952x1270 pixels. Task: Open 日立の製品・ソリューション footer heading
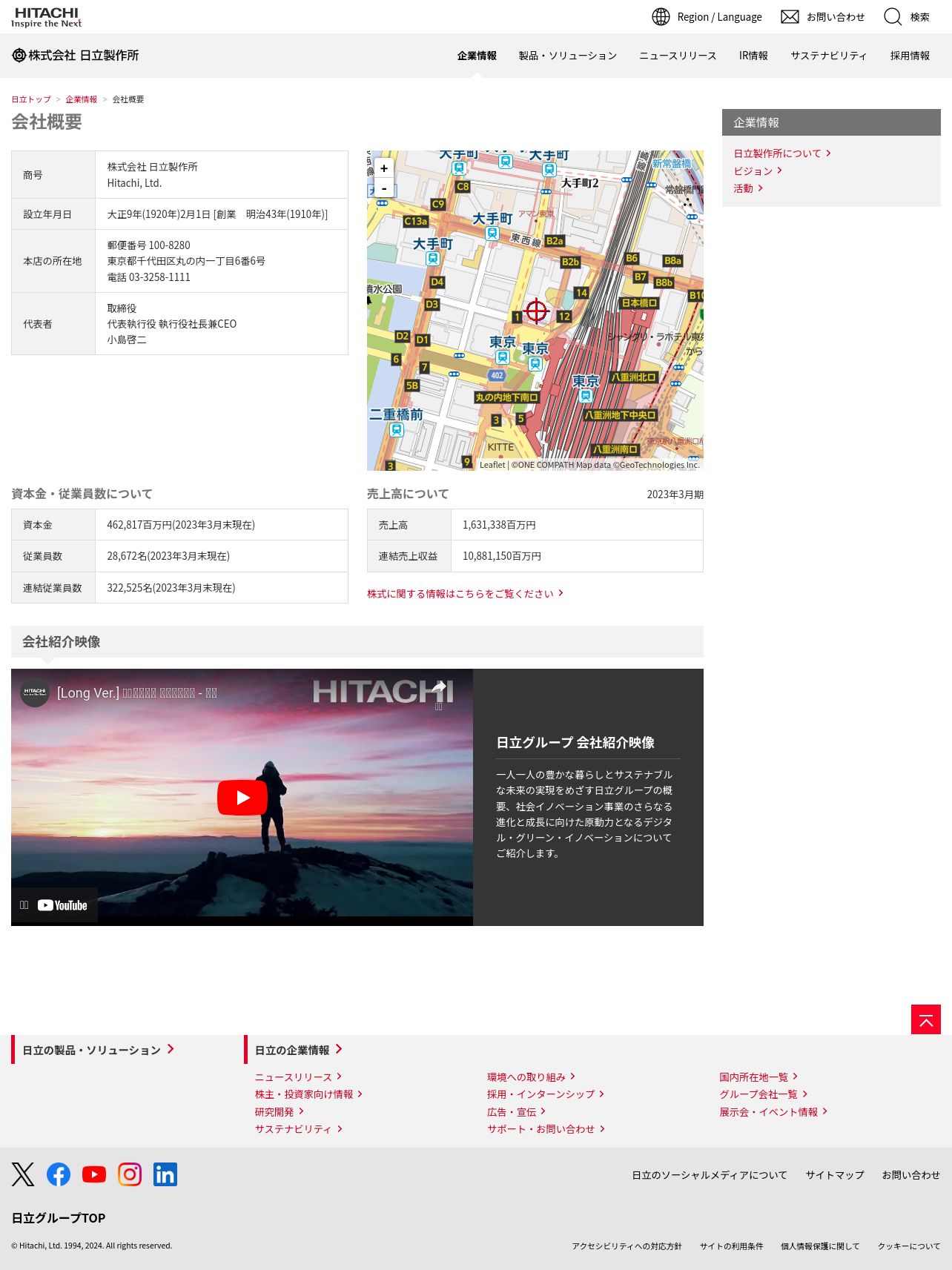coord(98,1050)
